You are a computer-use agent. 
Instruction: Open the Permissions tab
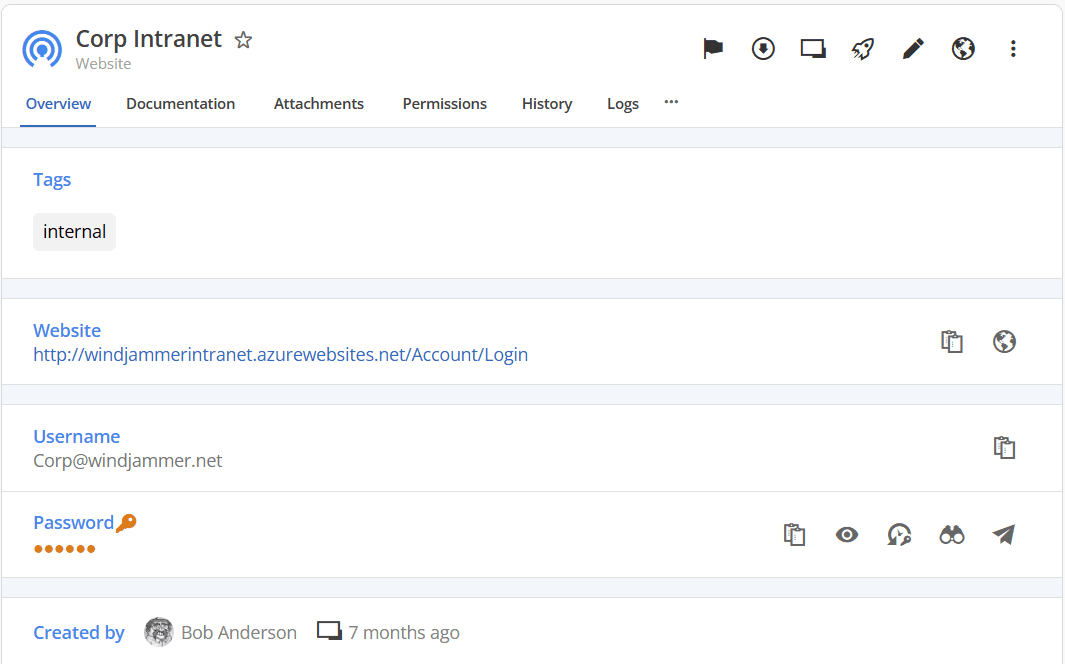click(x=444, y=104)
